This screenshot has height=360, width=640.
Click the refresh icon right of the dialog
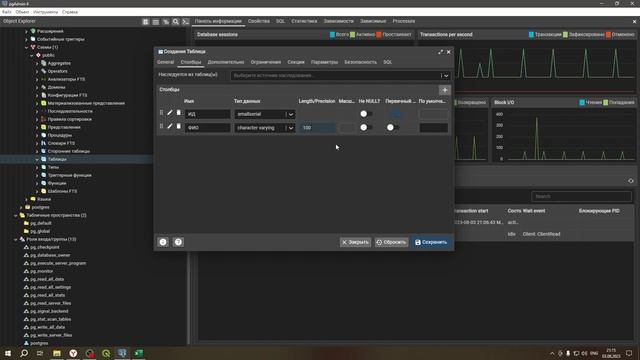631,181
